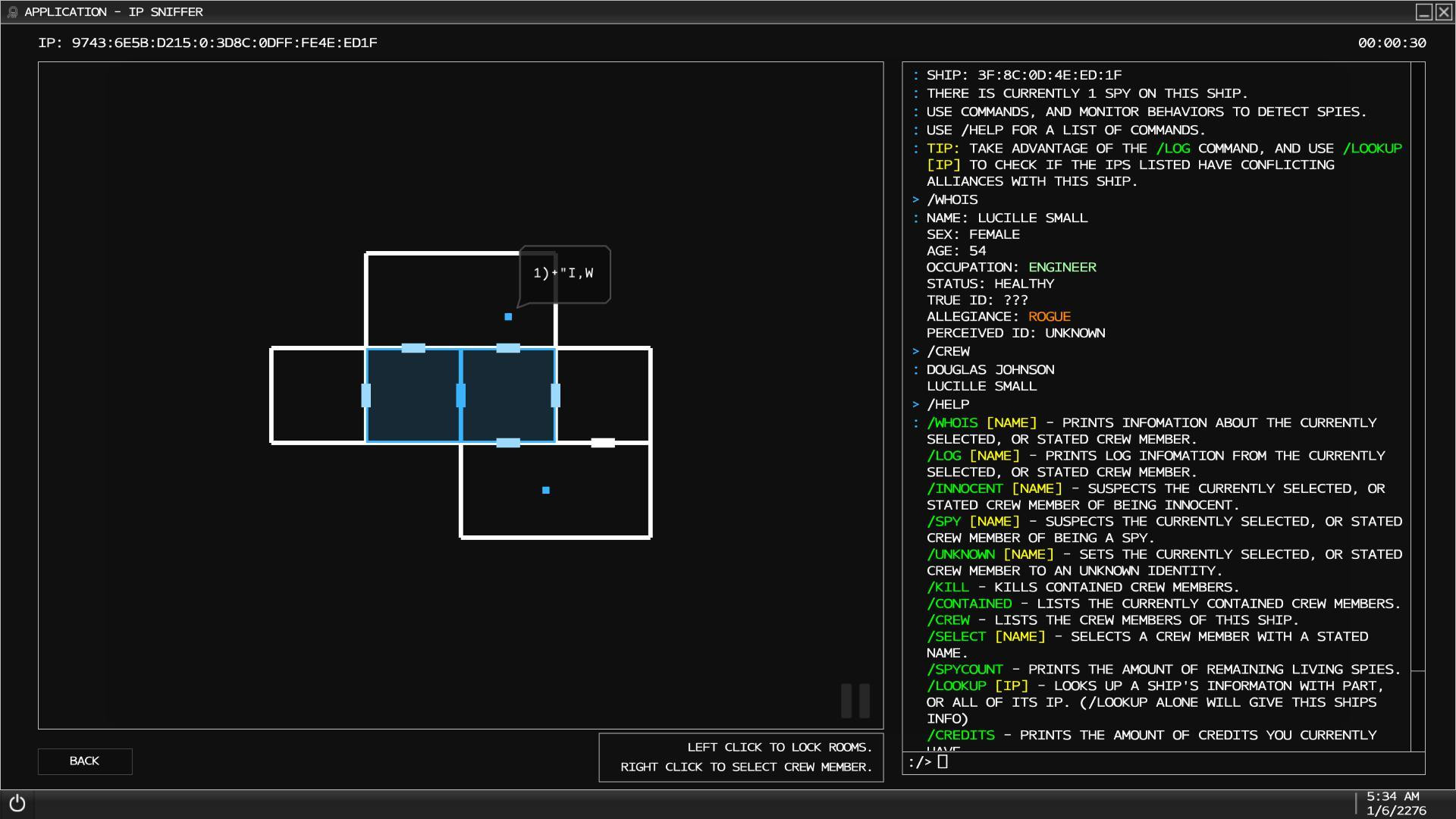This screenshot has width=1456, height=819.
Task: Select the crew member dot in the bottom room
Action: (546, 491)
